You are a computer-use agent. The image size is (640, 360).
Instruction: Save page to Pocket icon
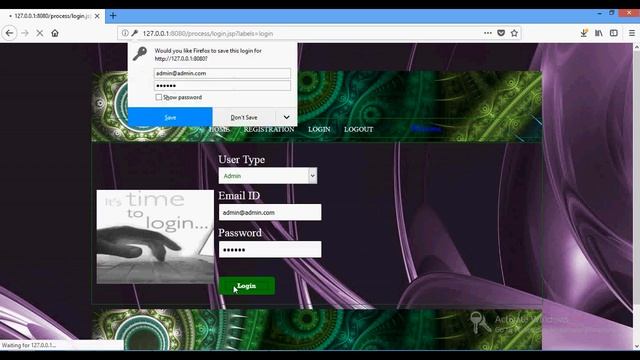tap(501, 33)
